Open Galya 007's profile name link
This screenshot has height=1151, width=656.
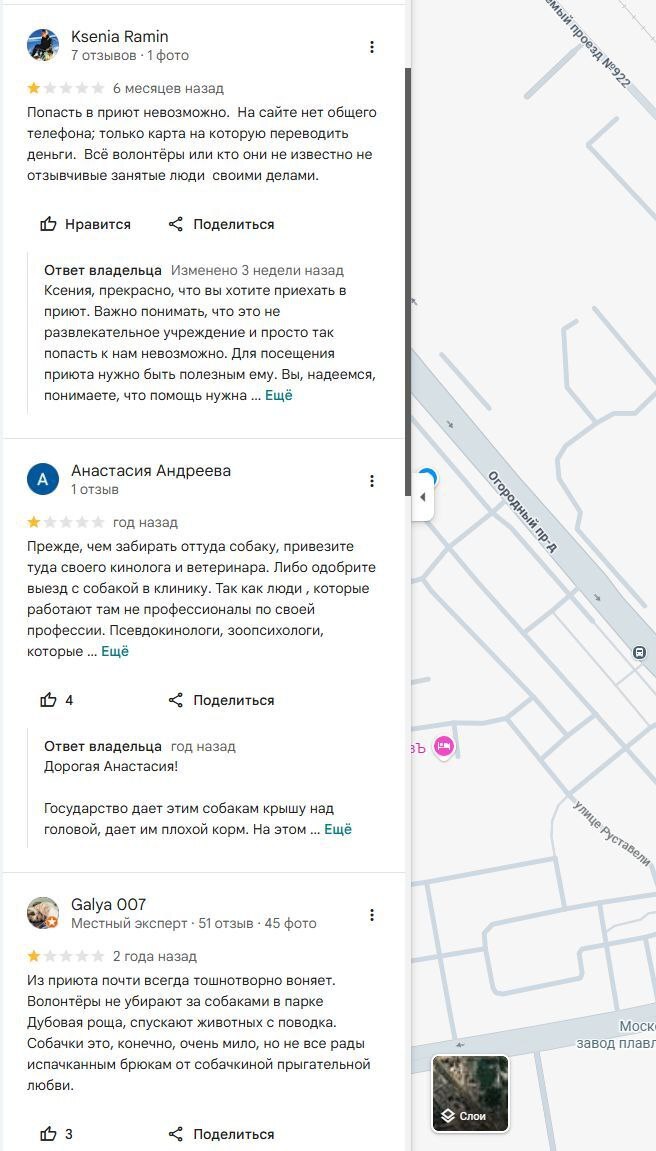click(x=108, y=904)
